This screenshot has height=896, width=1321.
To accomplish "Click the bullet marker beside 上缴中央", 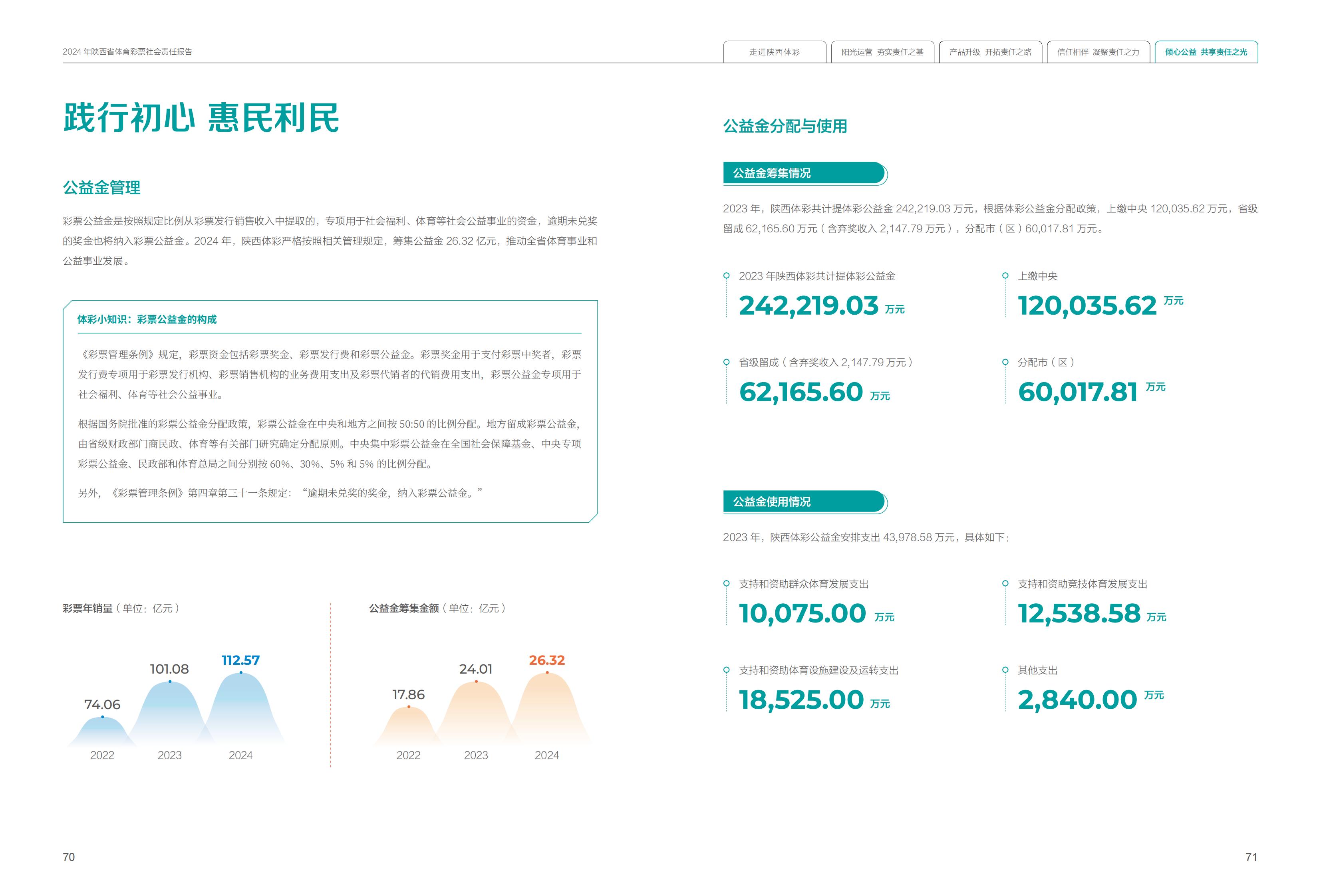I will [x=1005, y=276].
